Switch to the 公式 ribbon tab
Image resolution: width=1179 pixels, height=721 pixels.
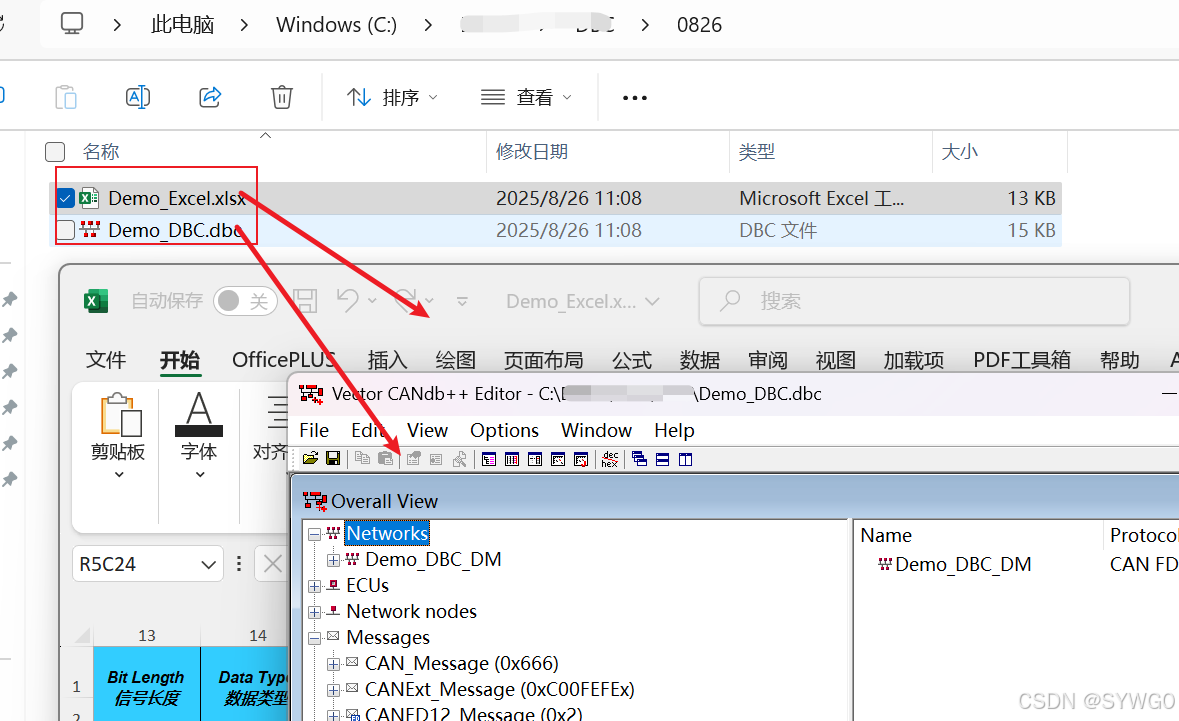[x=632, y=360]
